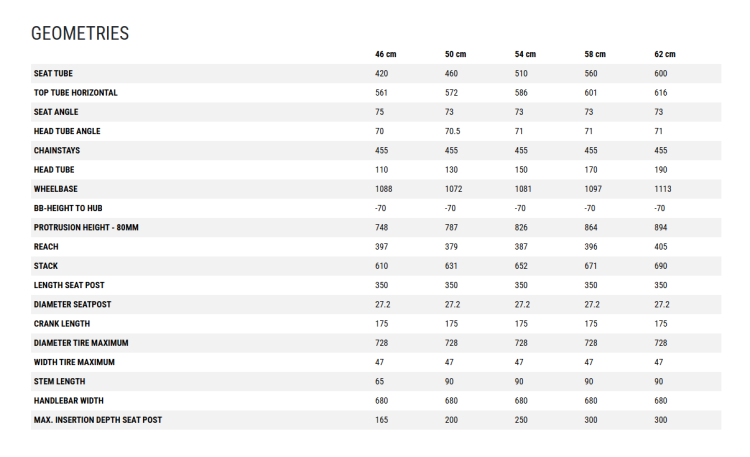
Task: Click the 58 cm column header
Action: pos(595,54)
